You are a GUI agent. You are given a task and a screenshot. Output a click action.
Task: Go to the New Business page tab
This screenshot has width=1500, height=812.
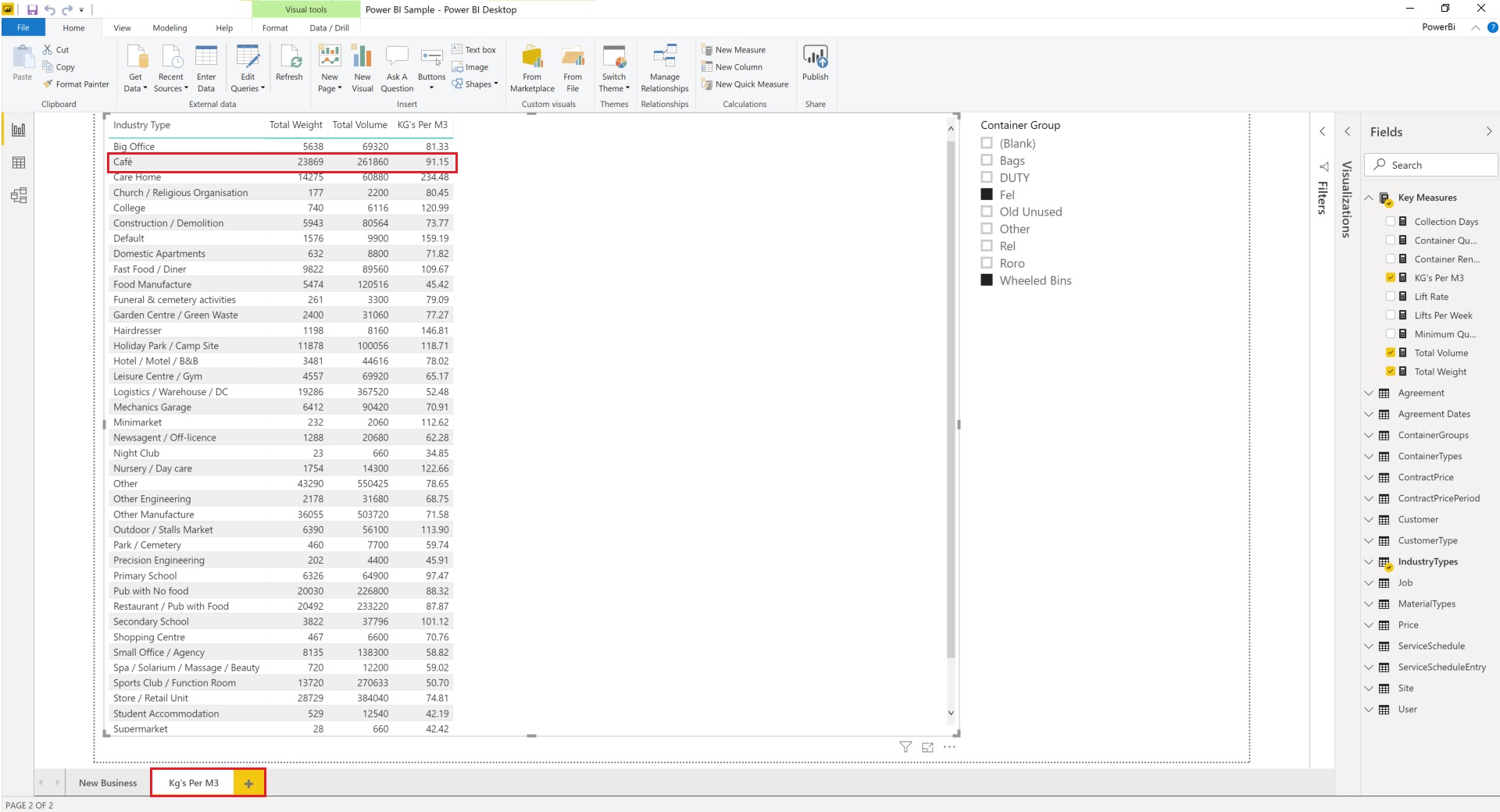point(108,783)
